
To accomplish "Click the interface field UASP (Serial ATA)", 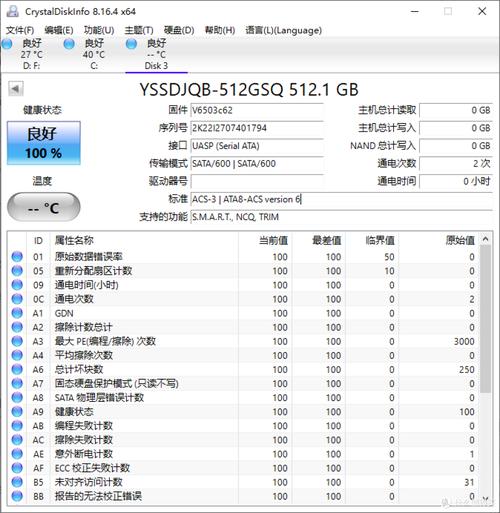I will pyautogui.click(x=257, y=146).
